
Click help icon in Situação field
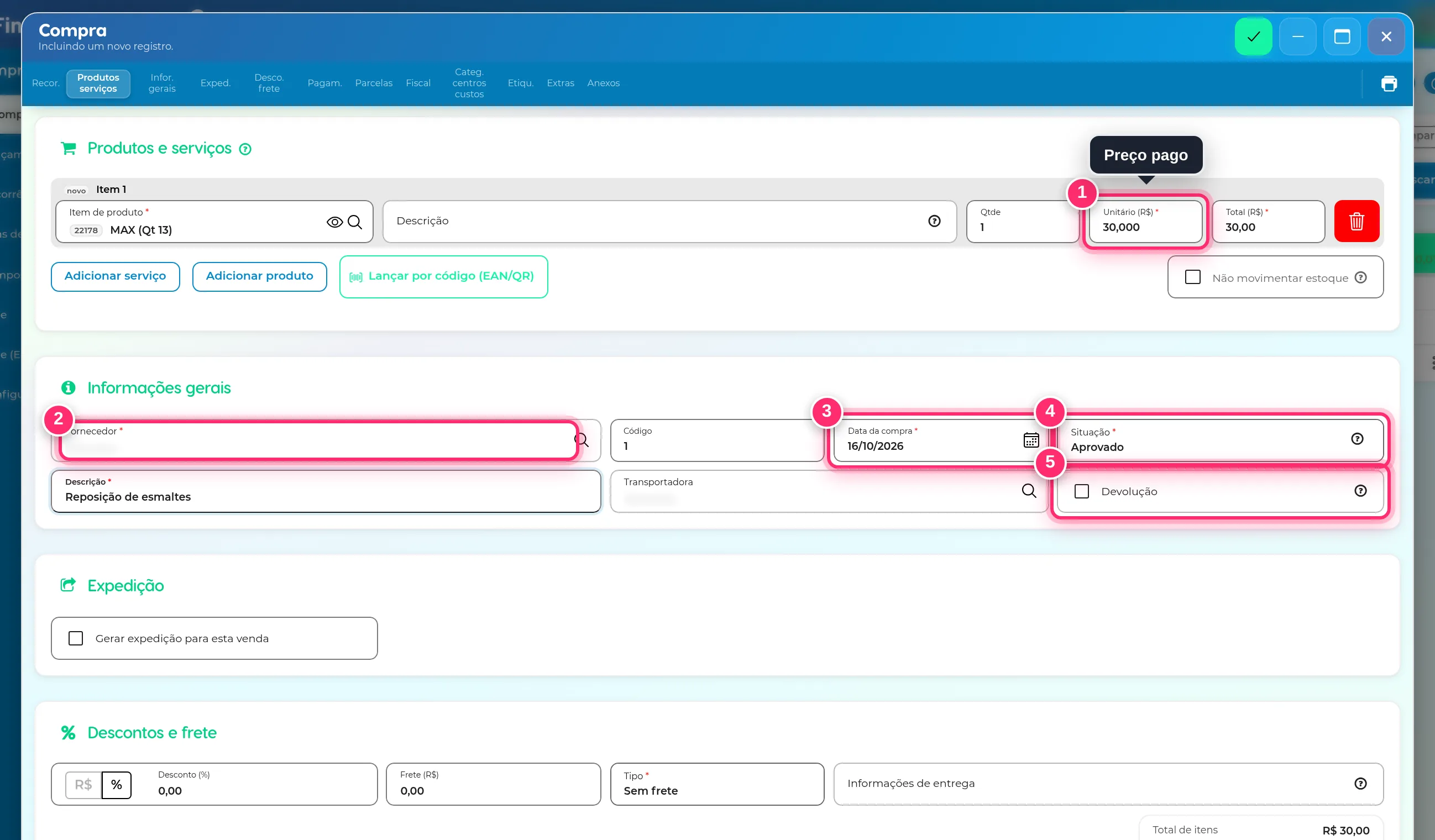[1357, 439]
